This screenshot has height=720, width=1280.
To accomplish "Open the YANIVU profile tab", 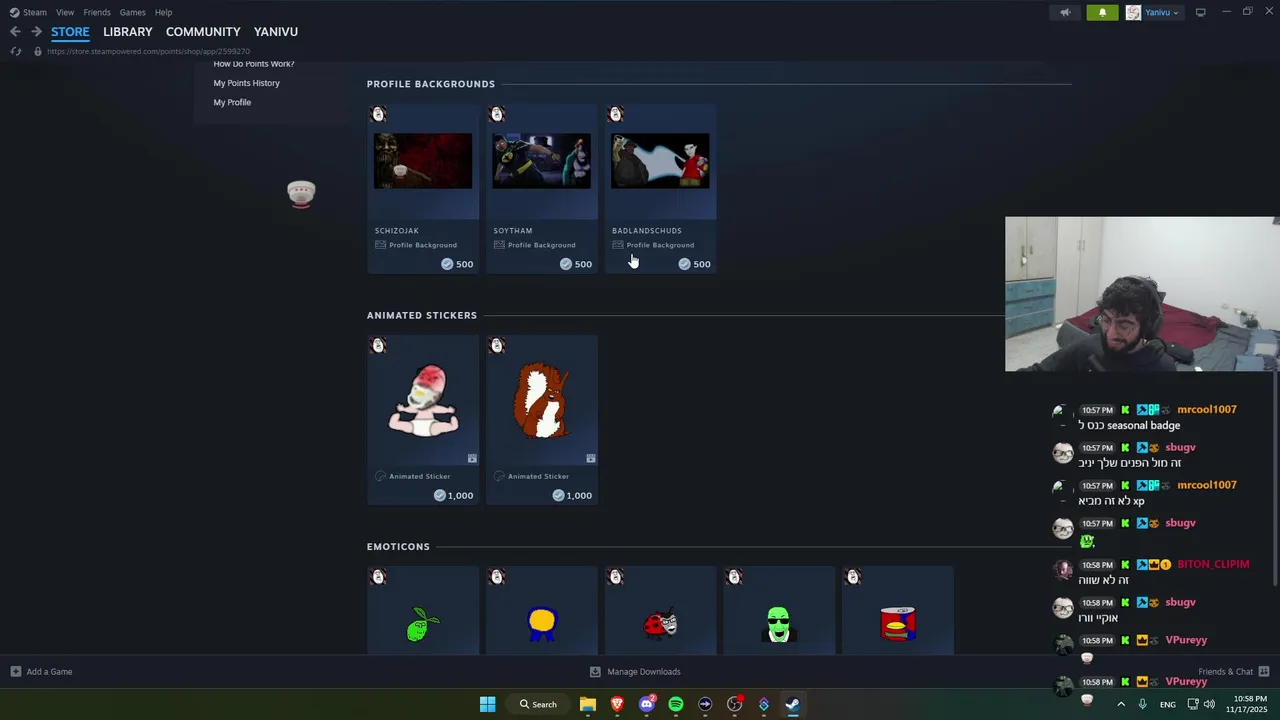I will coord(275,32).
